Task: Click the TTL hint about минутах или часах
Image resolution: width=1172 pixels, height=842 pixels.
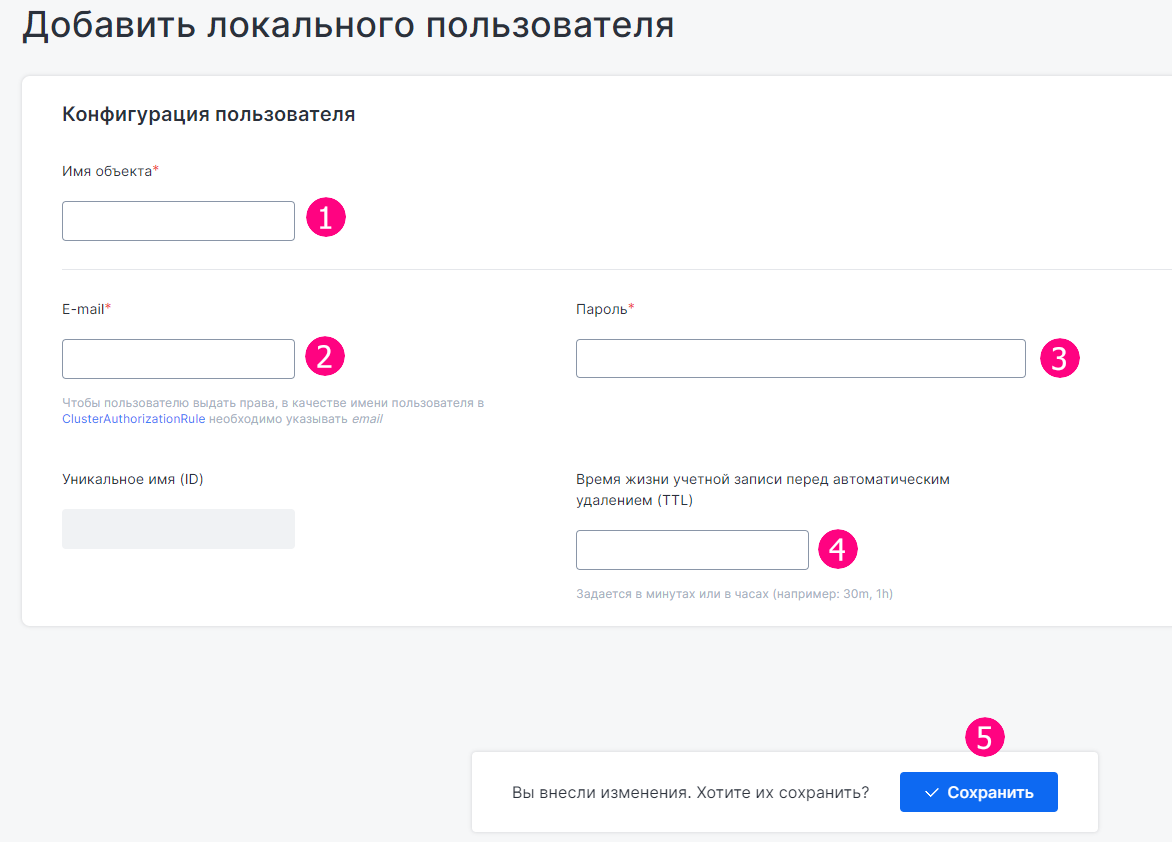Action: pyautogui.click(x=734, y=594)
